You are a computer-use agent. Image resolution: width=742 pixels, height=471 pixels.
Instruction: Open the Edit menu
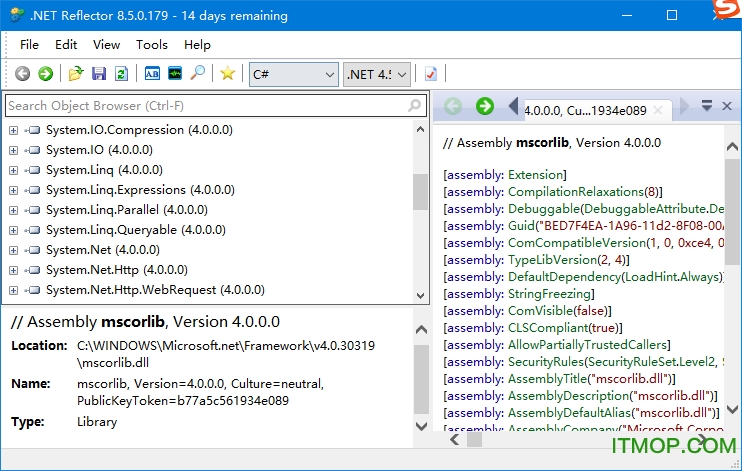[x=66, y=44]
